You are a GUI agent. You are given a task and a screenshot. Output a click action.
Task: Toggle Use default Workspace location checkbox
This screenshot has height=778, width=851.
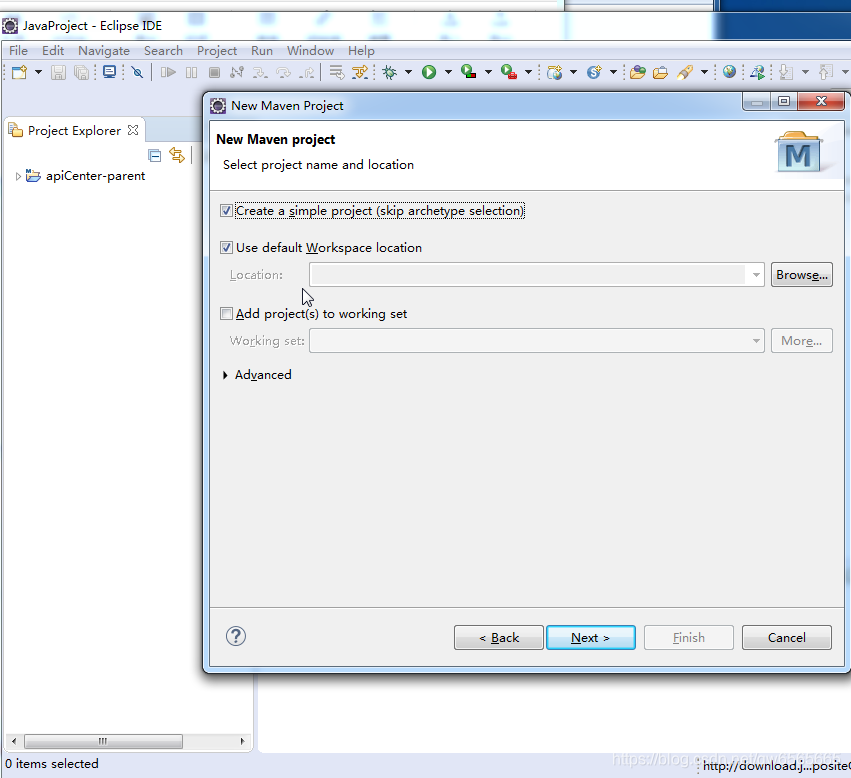pyautogui.click(x=226, y=248)
